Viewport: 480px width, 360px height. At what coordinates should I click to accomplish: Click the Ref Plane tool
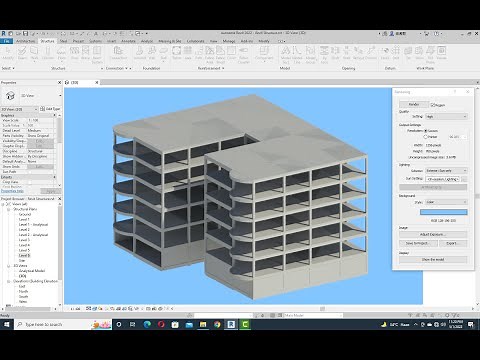pyautogui.click(x=430, y=55)
